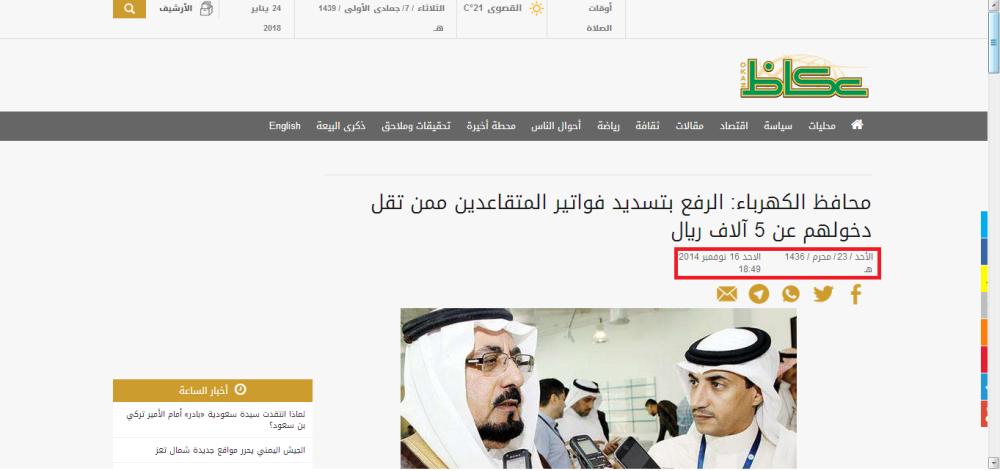Screen dimensions: 1000x471
Task: Open the رياضة section
Action: pyautogui.click(x=608, y=126)
